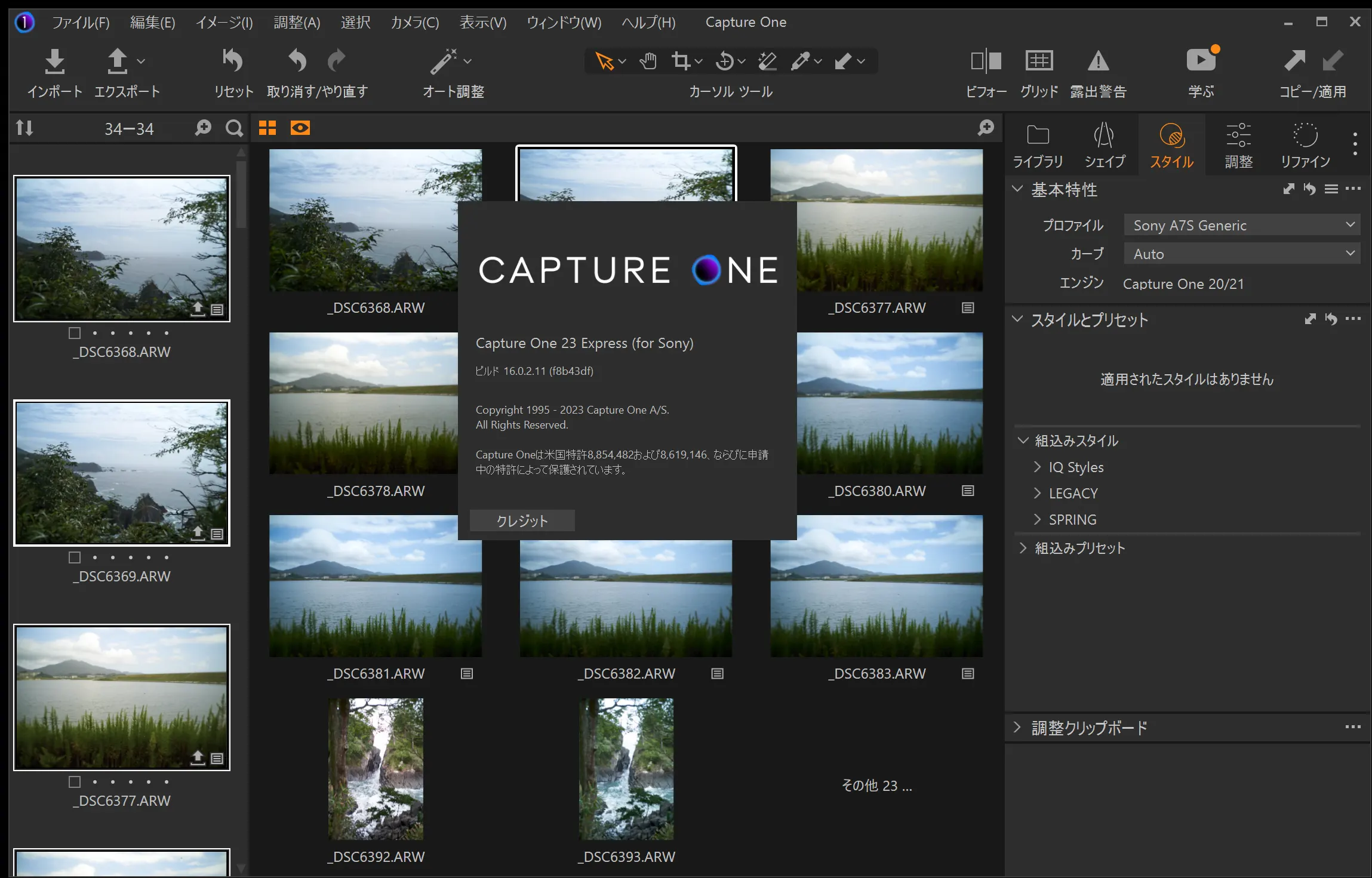This screenshot has width=1372, height=878.
Task: Expand the 組込みプリセット group
Action: pos(1023,548)
